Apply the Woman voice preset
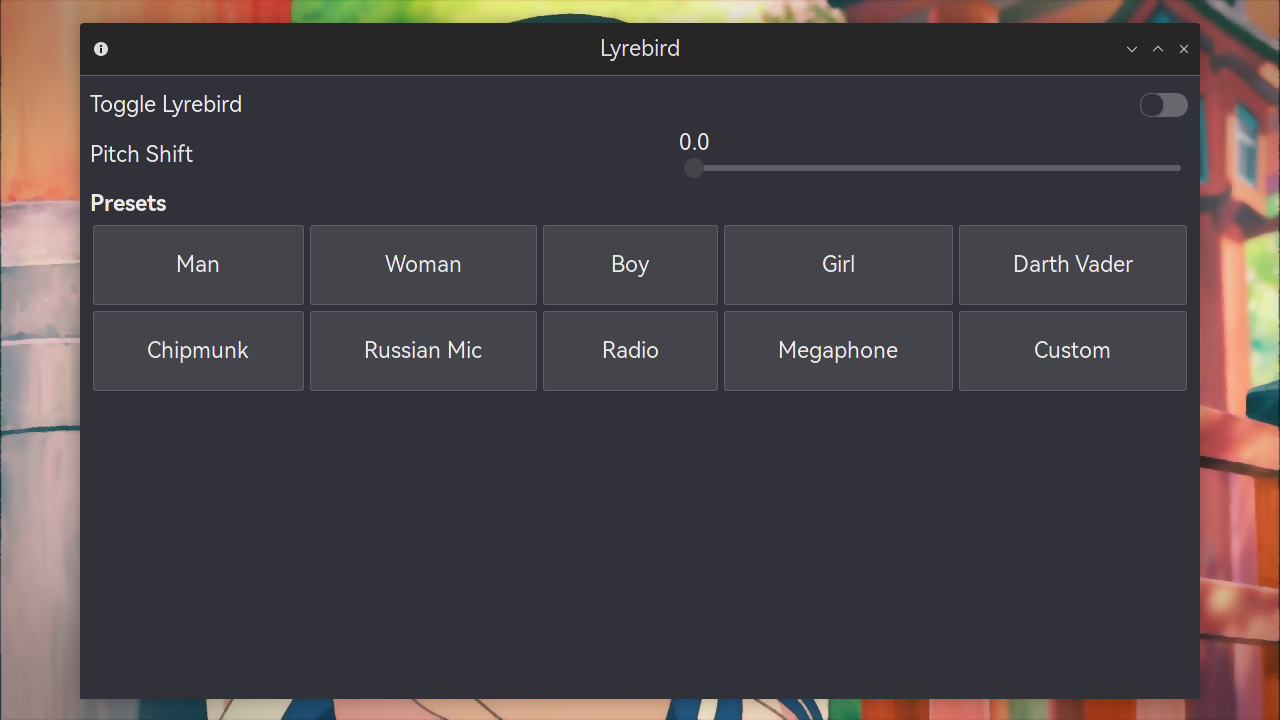This screenshot has height=720, width=1280. [x=423, y=265]
